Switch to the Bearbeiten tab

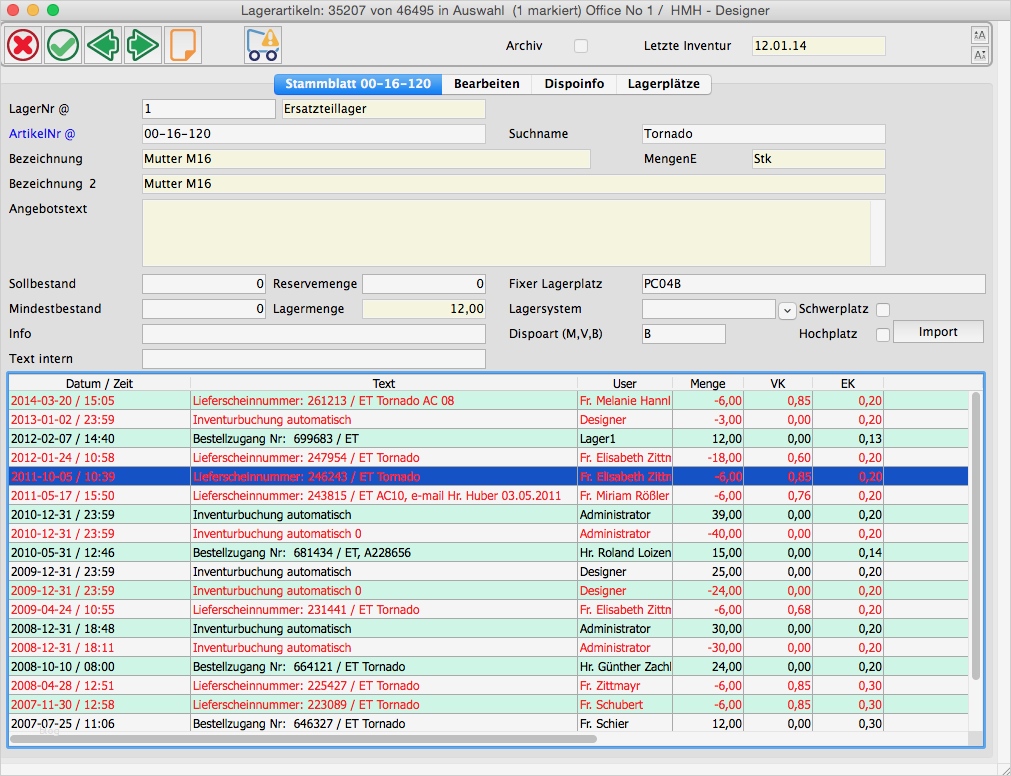point(487,84)
